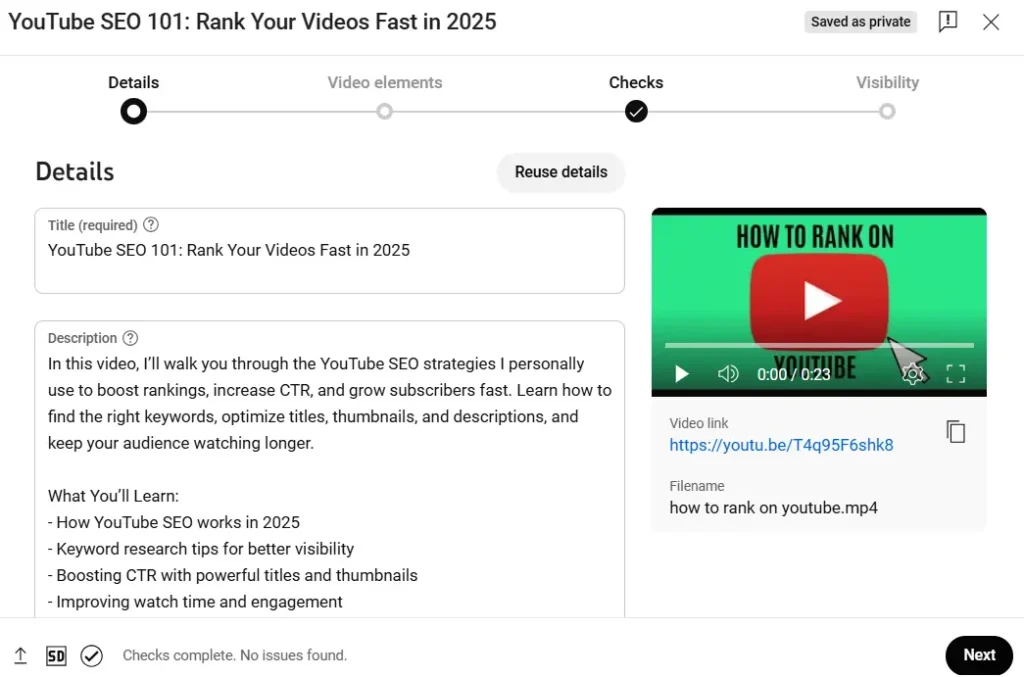
Task: Open the send feedback icon
Action: [x=947, y=21]
